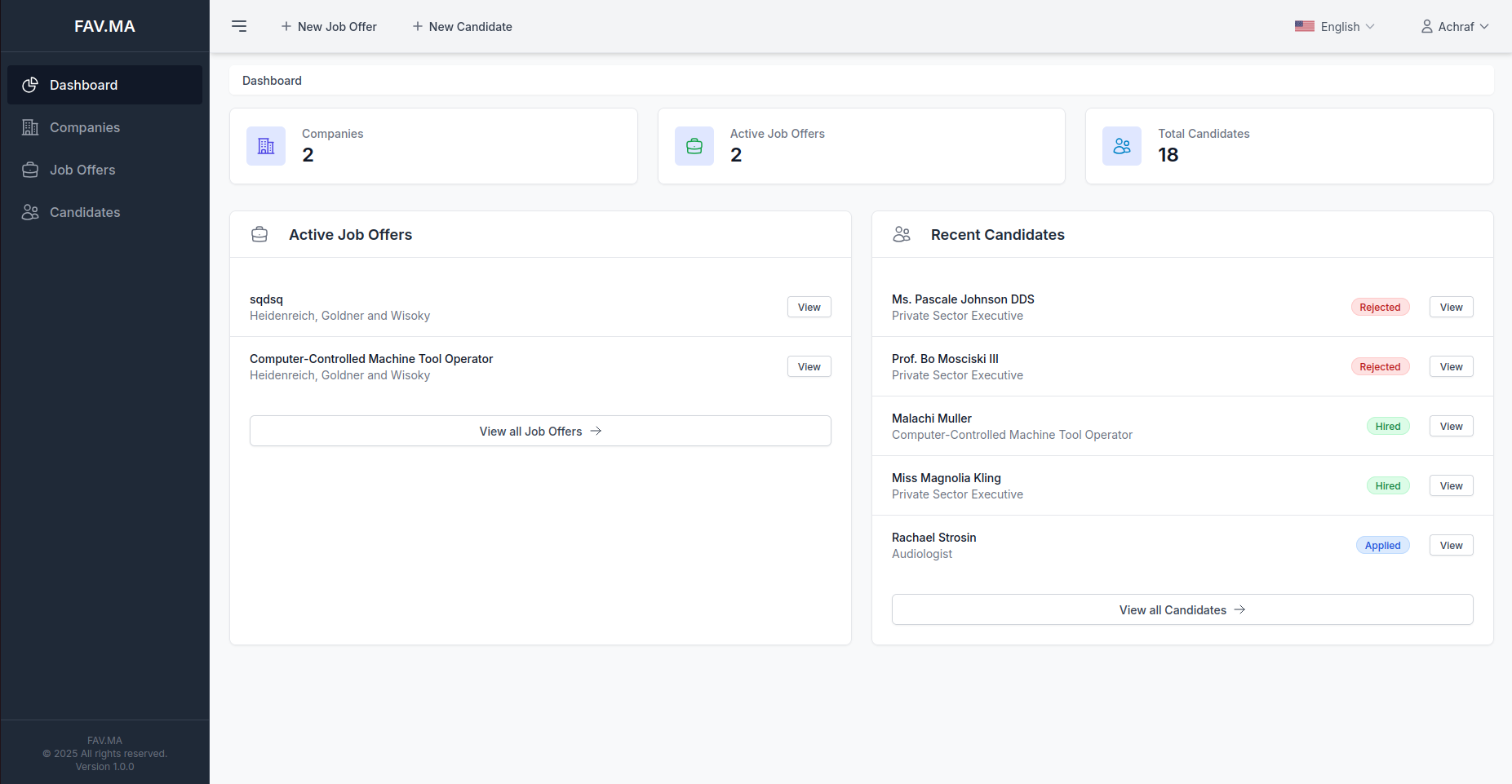Image resolution: width=1512 pixels, height=784 pixels.
Task: Click View all Candidates button
Action: (1182, 609)
